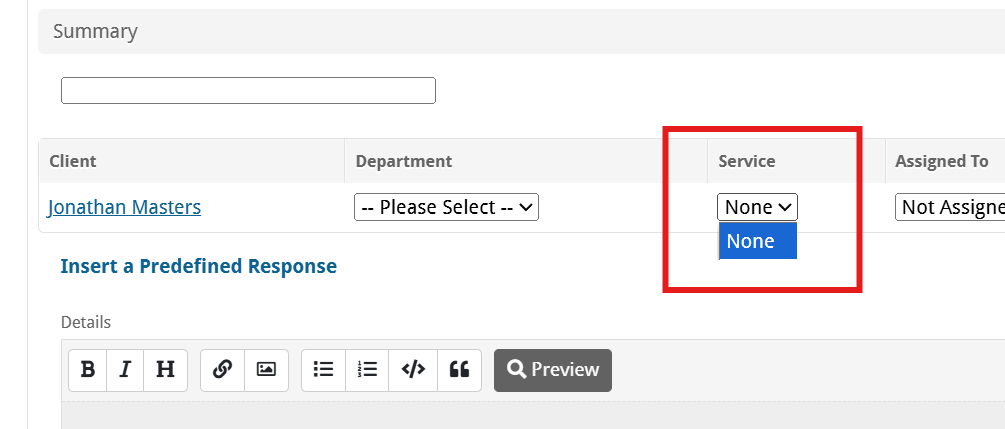Click the Service column header
This screenshot has width=1005, height=429.
click(747, 161)
